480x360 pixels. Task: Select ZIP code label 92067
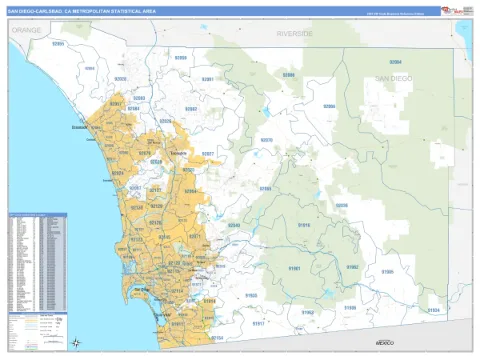(135, 188)
